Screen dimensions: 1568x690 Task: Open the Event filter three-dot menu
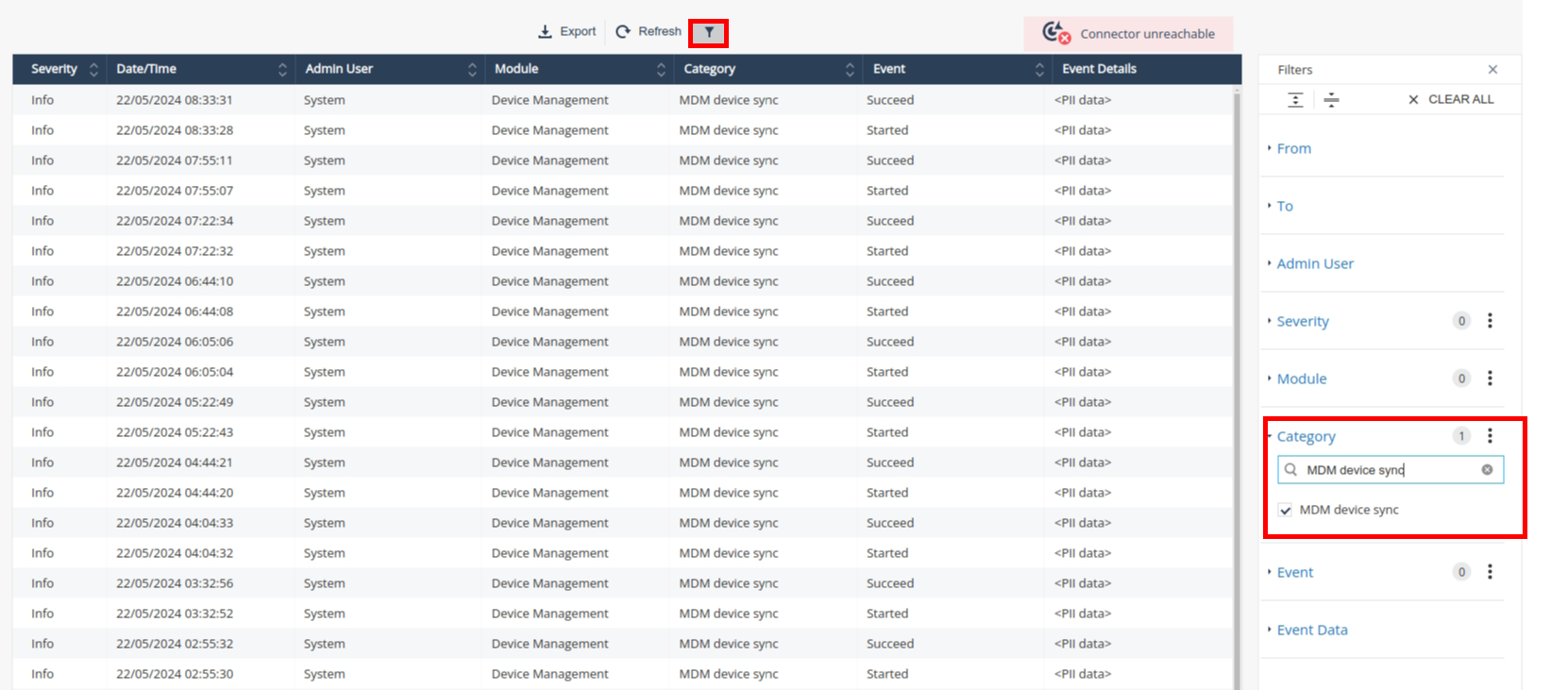coord(1490,572)
